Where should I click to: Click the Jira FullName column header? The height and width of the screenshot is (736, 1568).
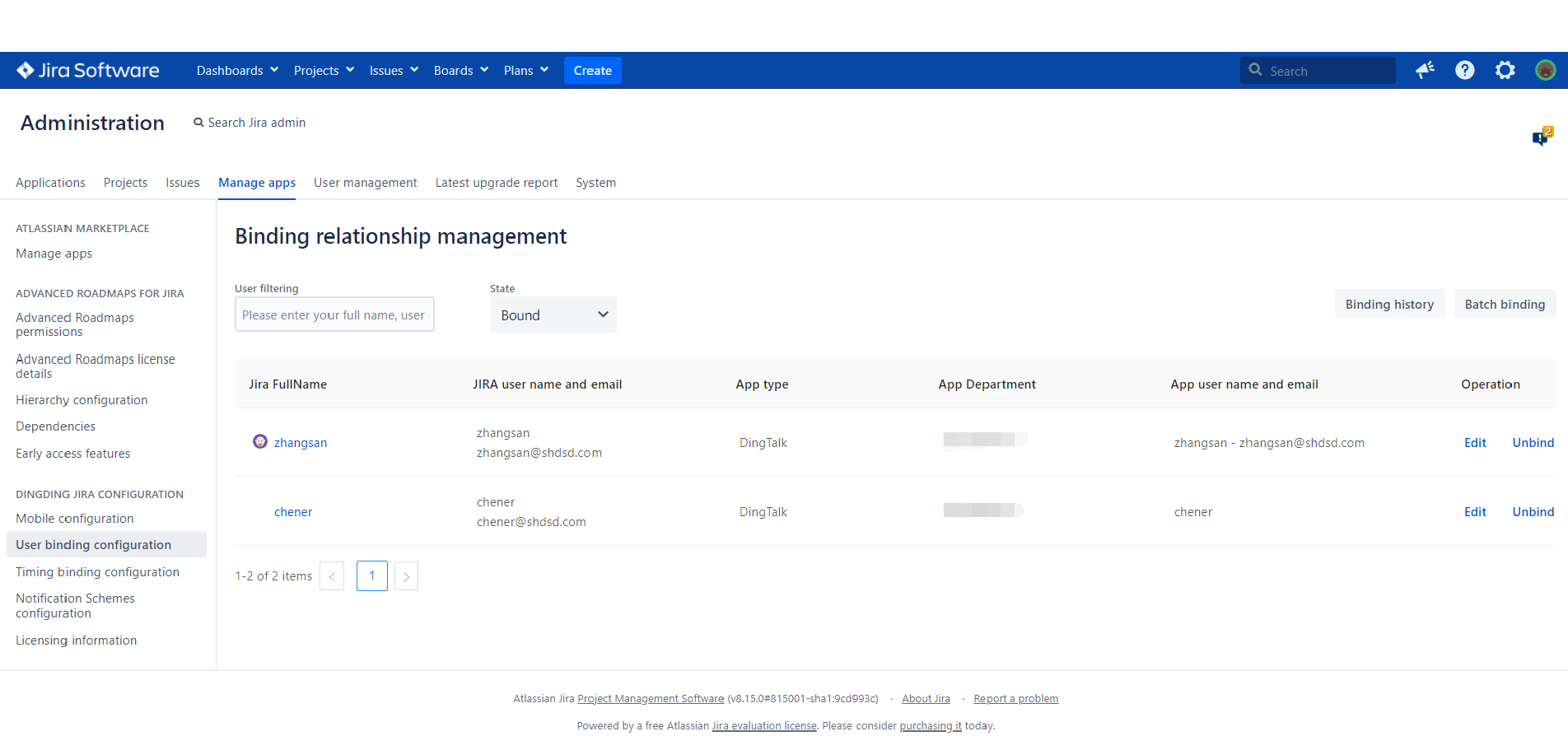[288, 384]
